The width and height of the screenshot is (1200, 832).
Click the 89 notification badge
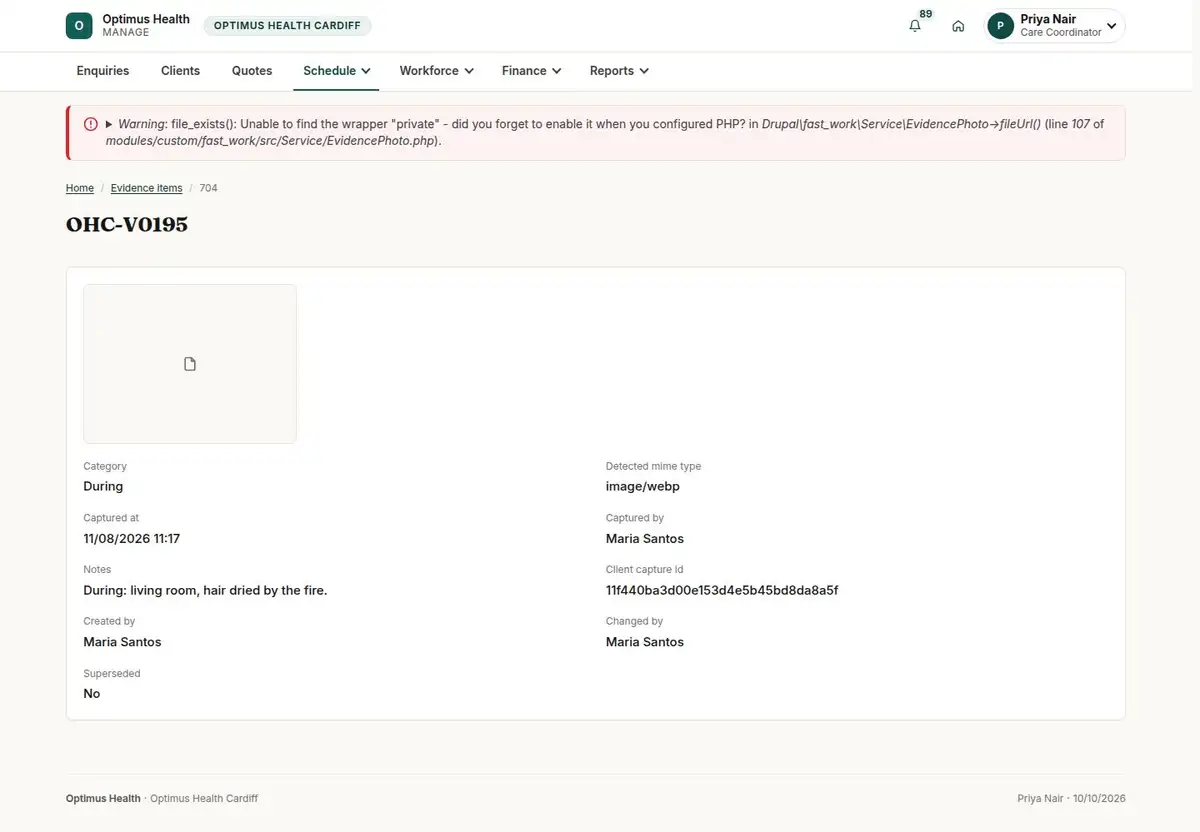point(926,14)
